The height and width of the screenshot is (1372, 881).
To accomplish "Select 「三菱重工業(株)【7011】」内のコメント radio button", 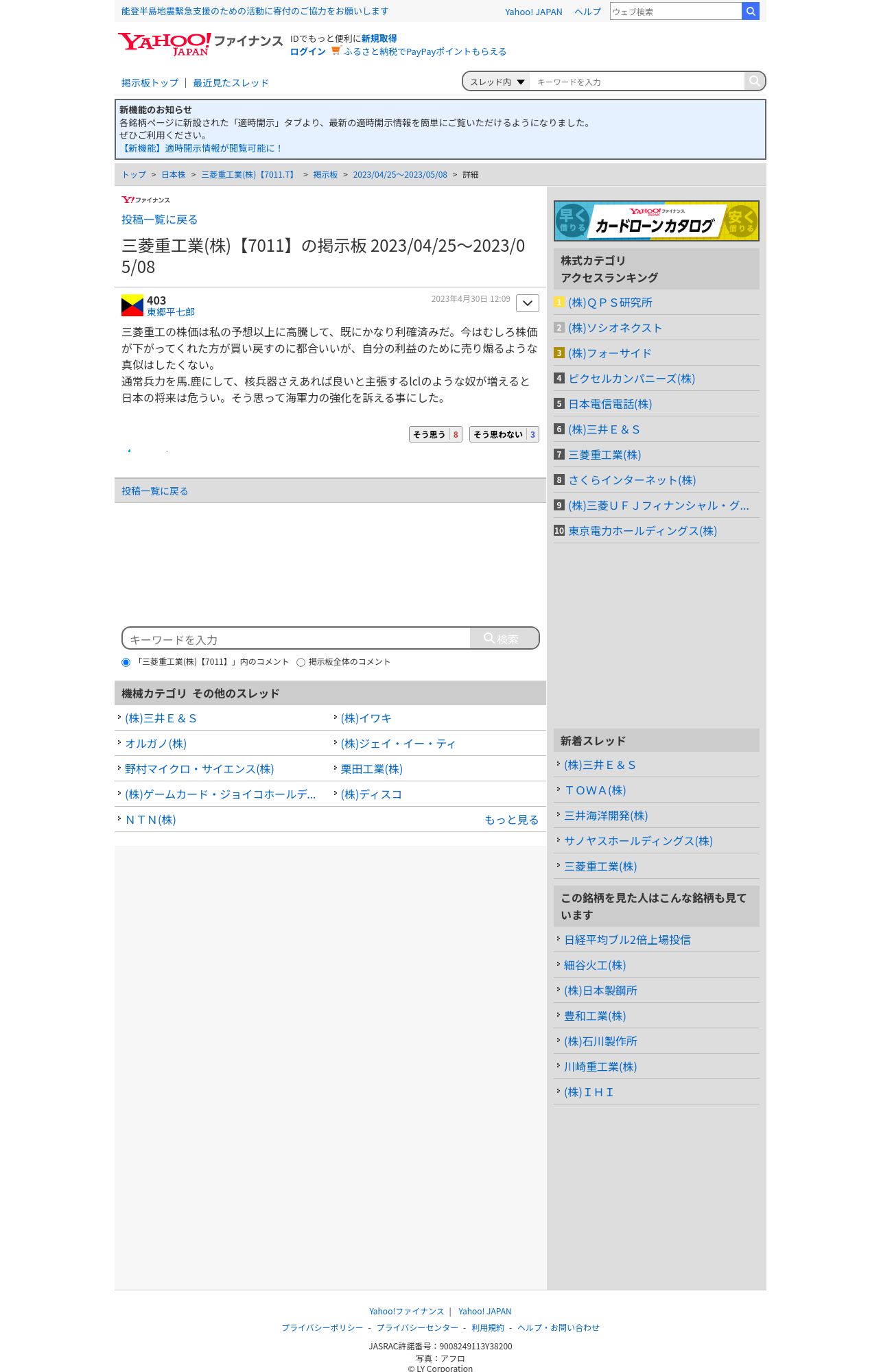I will [126, 663].
